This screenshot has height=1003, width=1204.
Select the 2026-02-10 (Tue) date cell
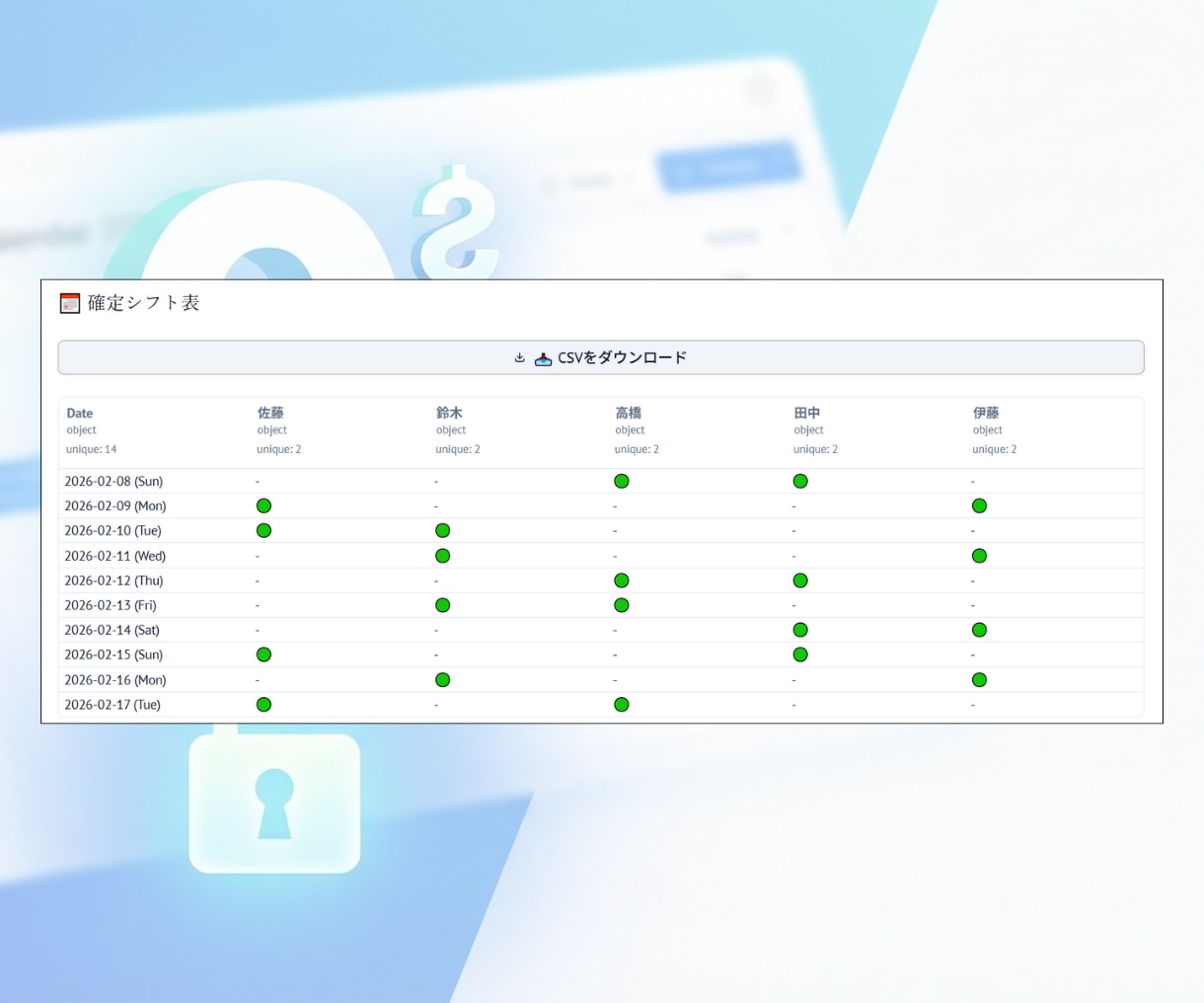coord(113,531)
